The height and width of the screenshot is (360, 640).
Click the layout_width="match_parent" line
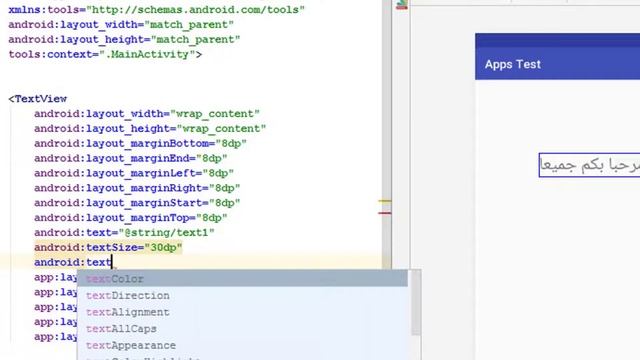coord(121,24)
